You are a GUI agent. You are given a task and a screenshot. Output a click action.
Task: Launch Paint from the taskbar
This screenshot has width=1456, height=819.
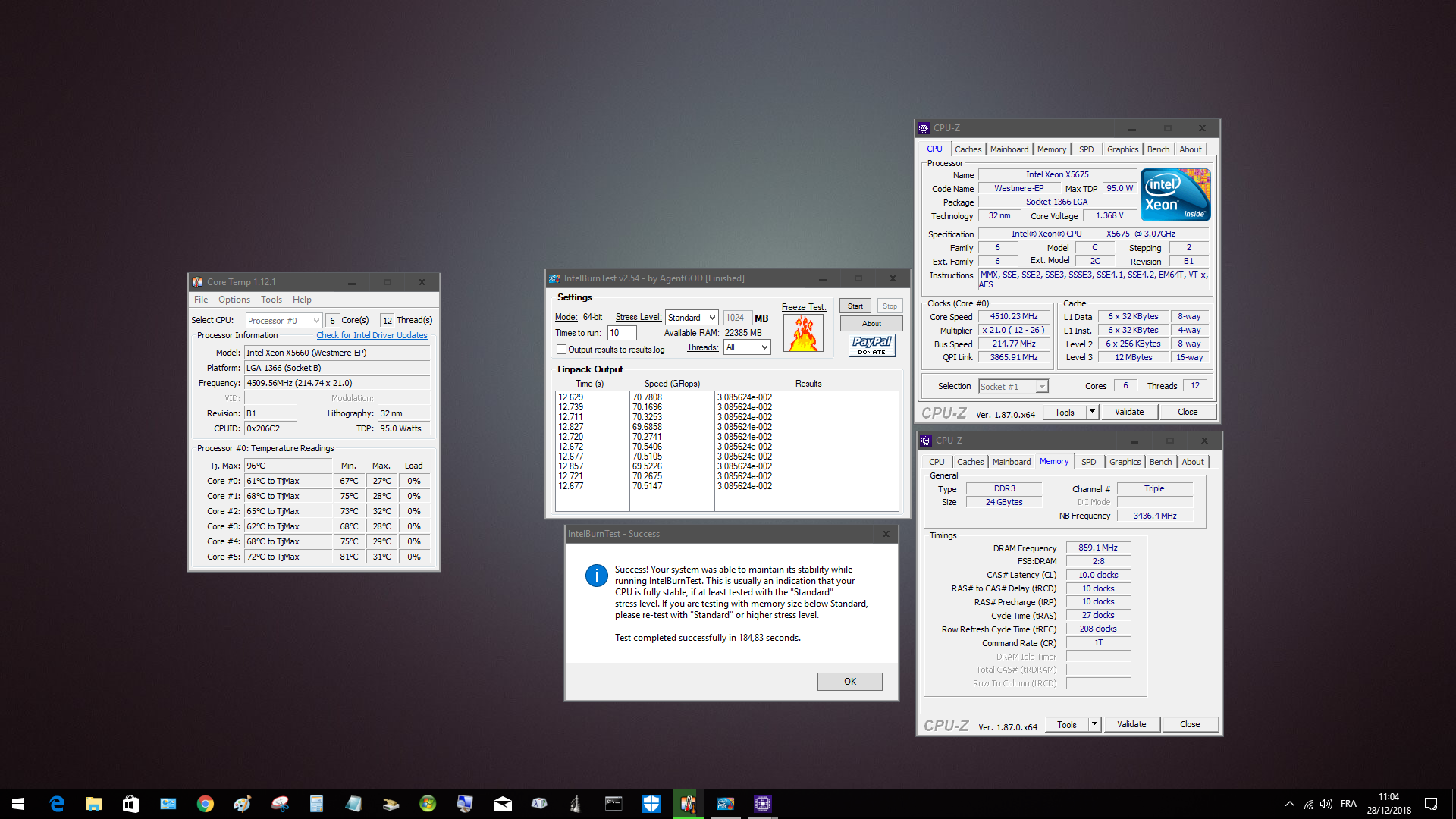point(242,804)
